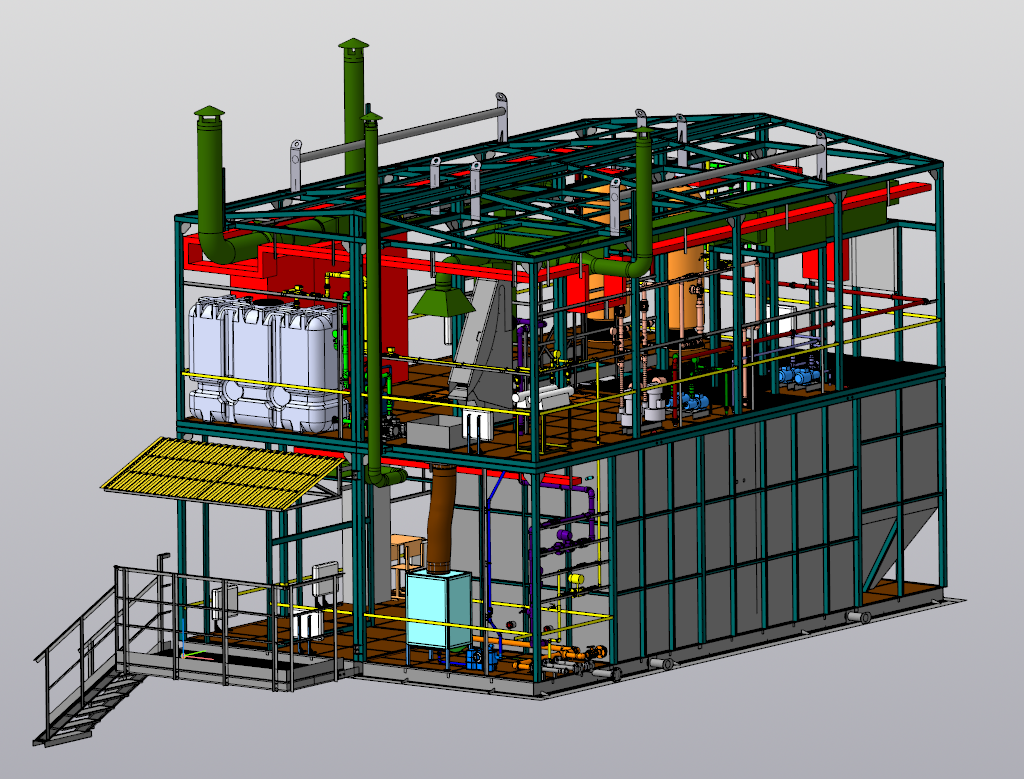The height and width of the screenshot is (779, 1024).
Task: Click the wooden chair on lower floor
Action: [x=407, y=552]
